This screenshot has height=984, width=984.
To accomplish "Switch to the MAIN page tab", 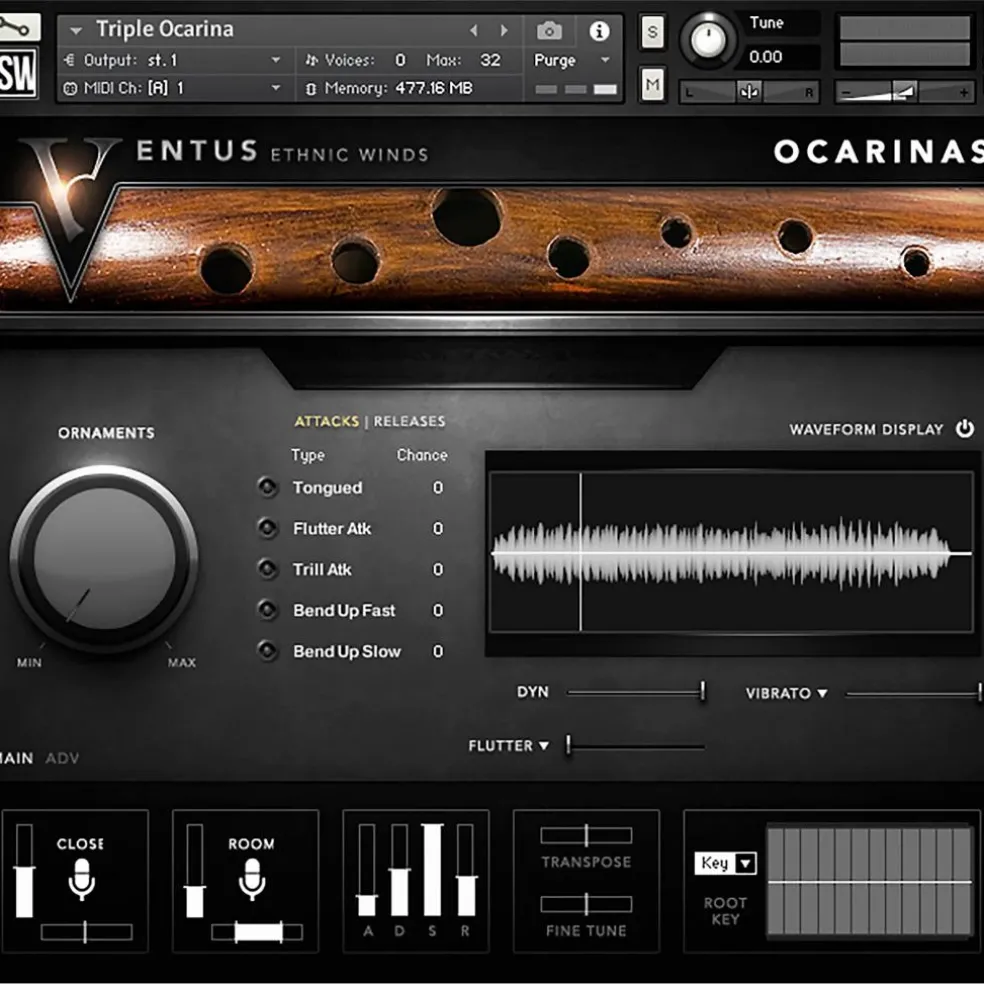I will pos(16,758).
